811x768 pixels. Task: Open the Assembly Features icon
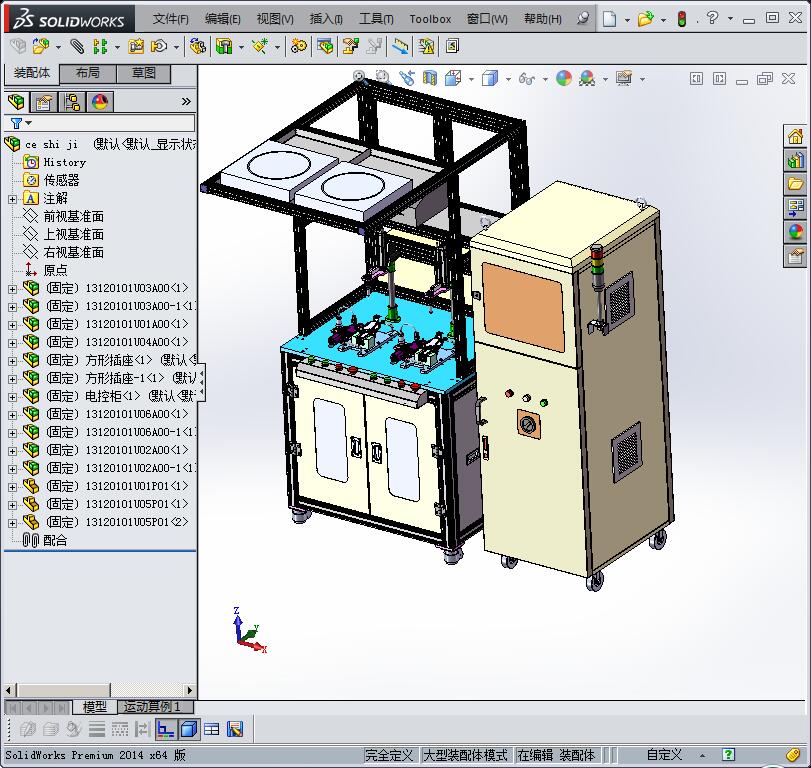pyautogui.click(x=224, y=47)
